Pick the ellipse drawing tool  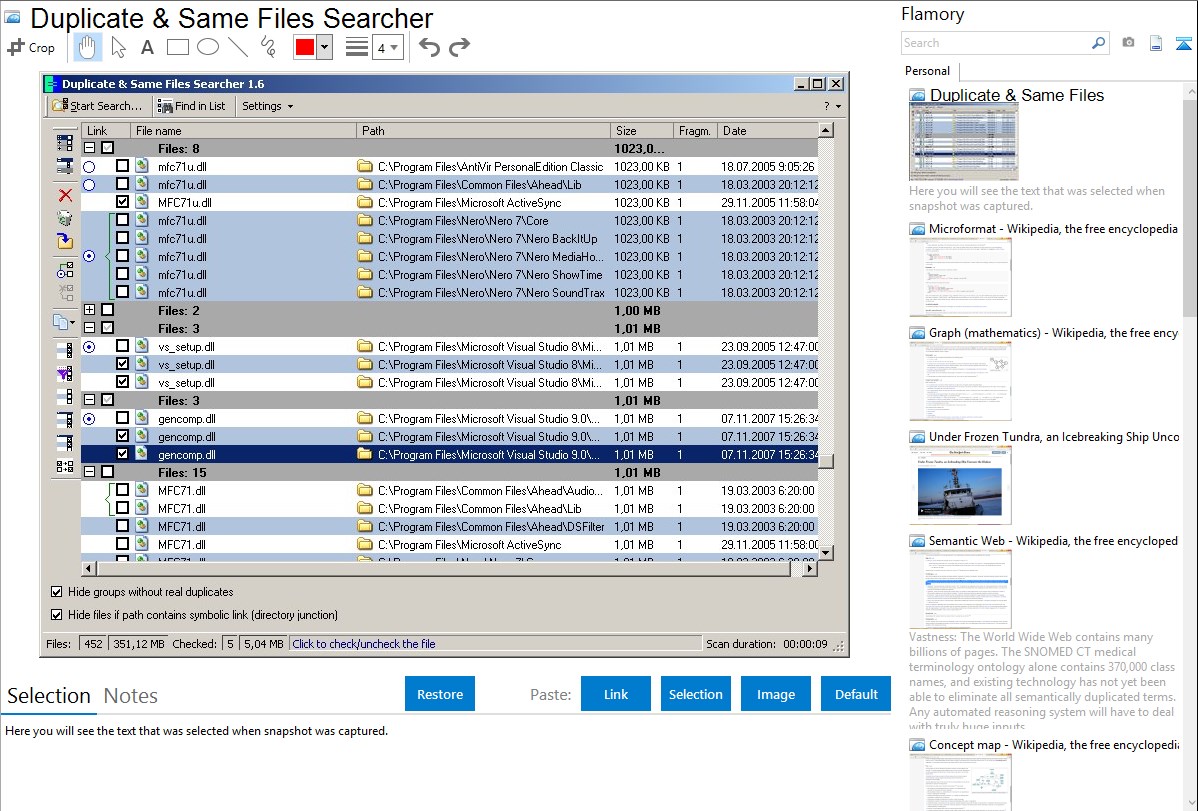click(x=208, y=47)
